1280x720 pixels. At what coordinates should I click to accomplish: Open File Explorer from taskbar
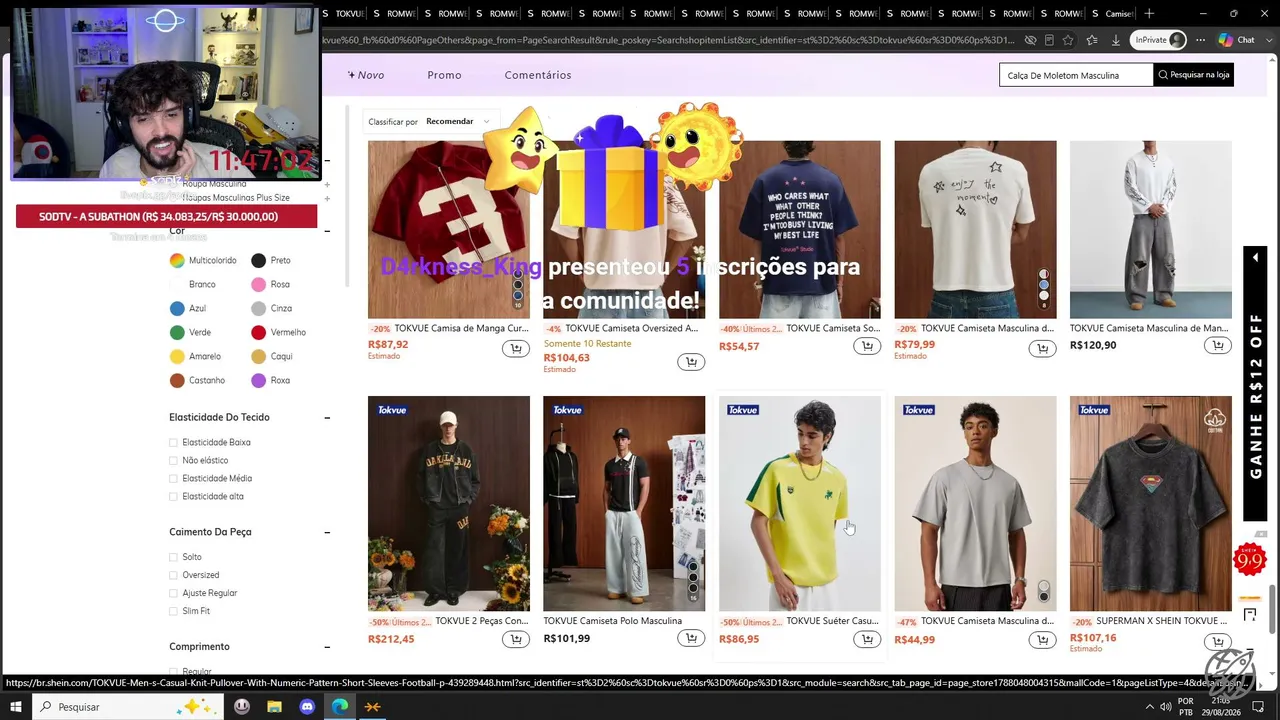tap(274, 707)
